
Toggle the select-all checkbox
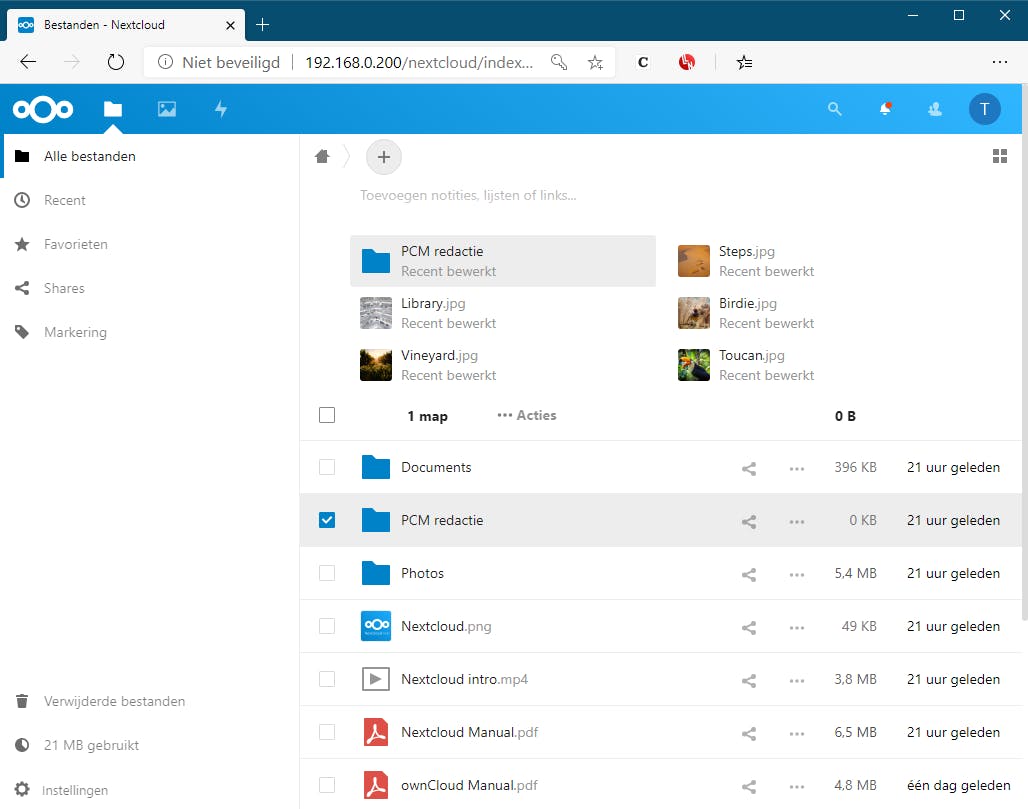327,415
